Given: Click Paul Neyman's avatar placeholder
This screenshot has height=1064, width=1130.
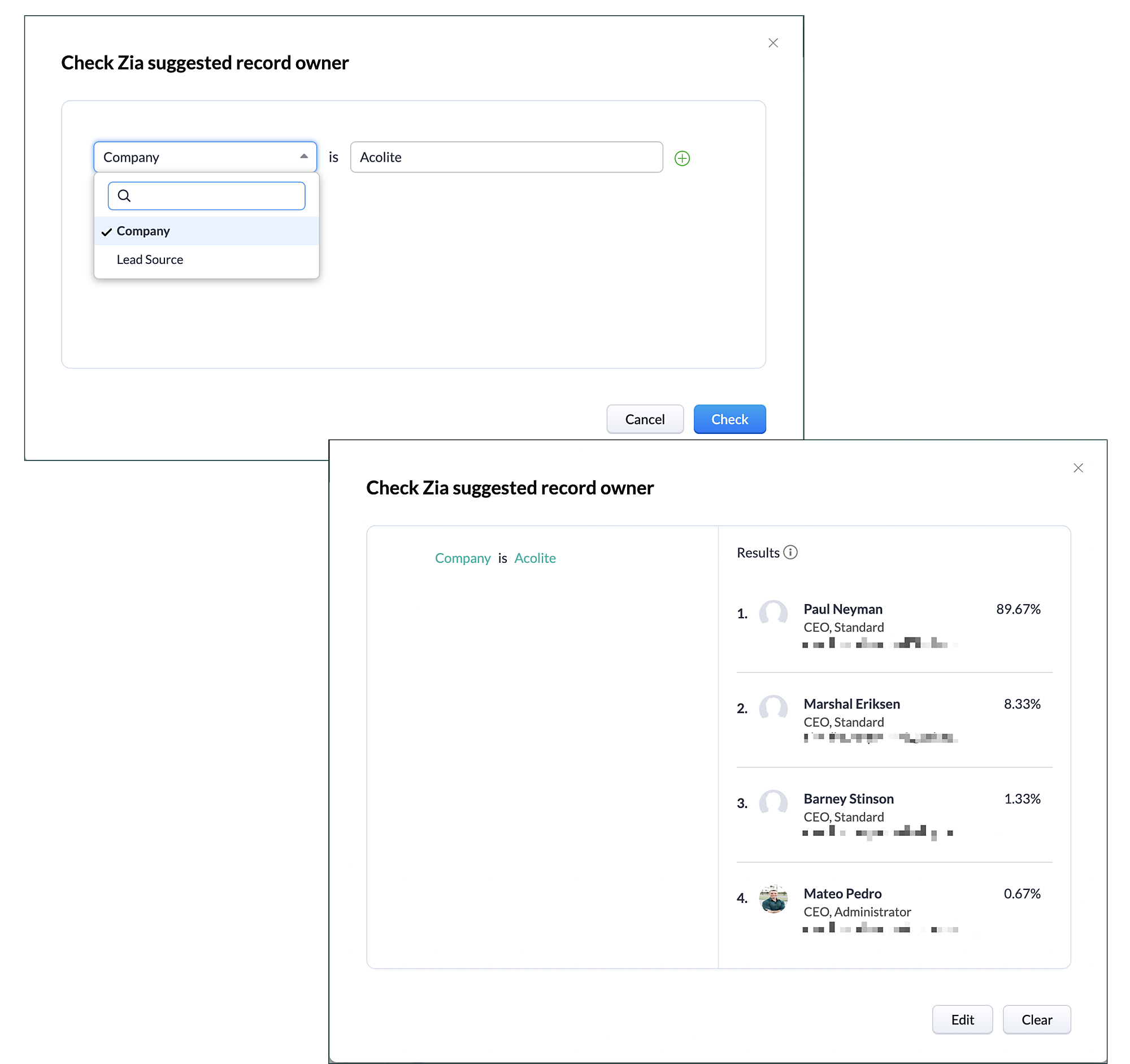Looking at the screenshot, I should (x=773, y=614).
